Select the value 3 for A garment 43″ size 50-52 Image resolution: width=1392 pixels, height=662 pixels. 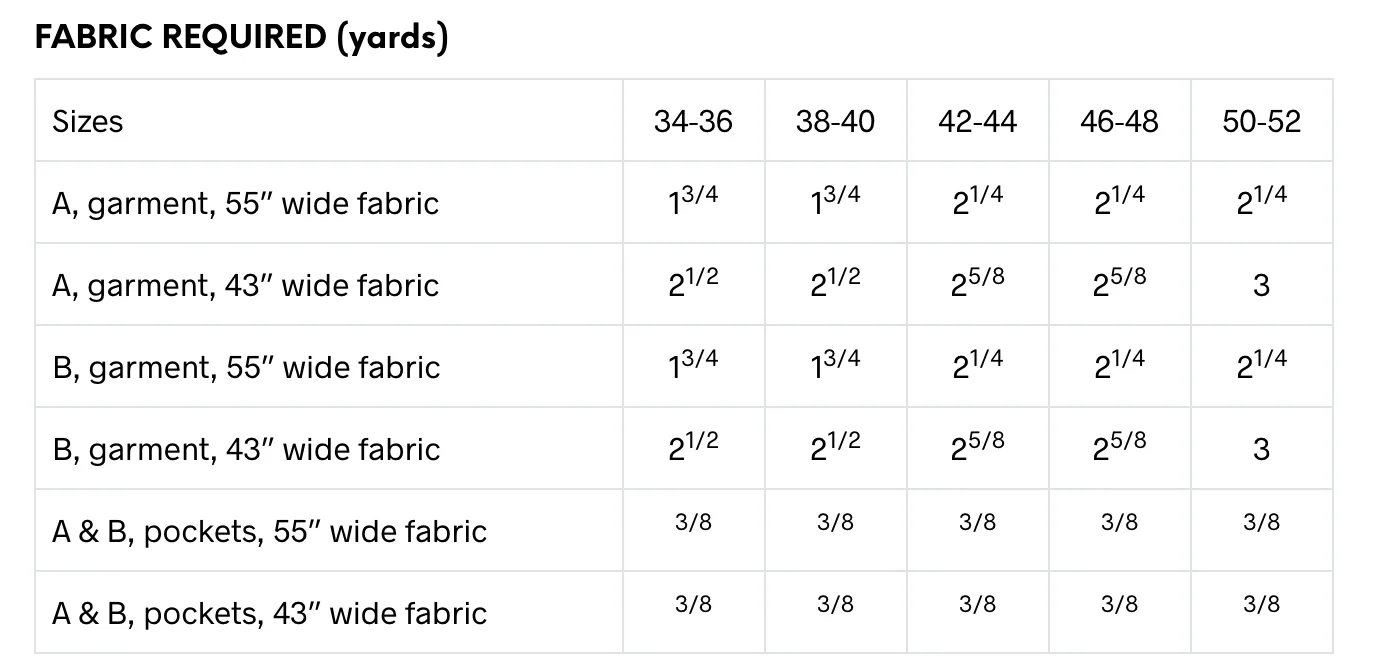1261,286
